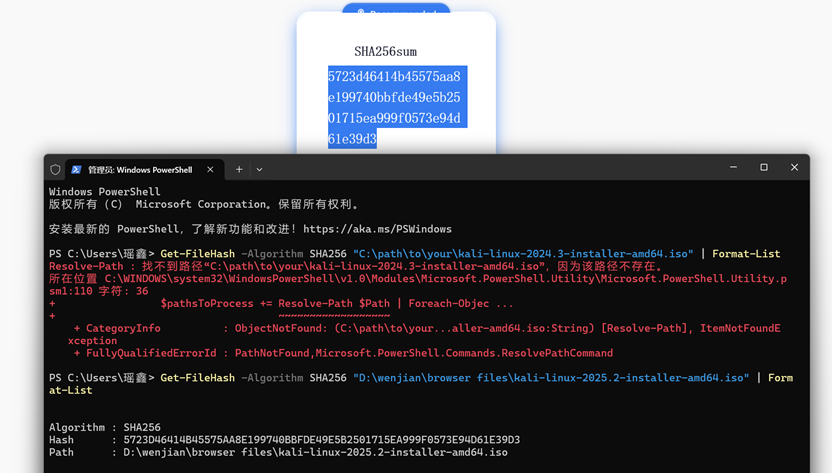The height and width of the screenshot is (473, 832).
Task: Click the shield icon in the PowerShell title bar
Action: click(55, 169)
